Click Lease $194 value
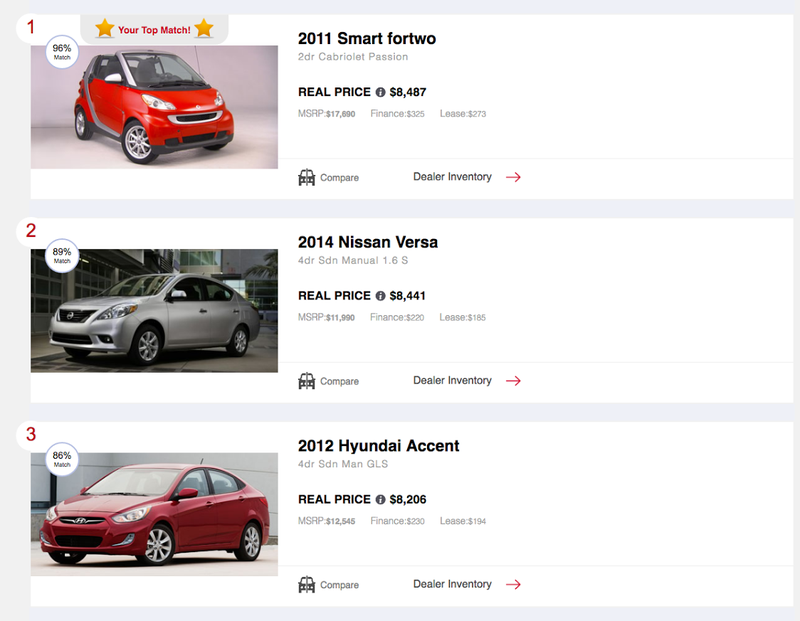This screenshot has height=621, width=800. pos(477,521)
